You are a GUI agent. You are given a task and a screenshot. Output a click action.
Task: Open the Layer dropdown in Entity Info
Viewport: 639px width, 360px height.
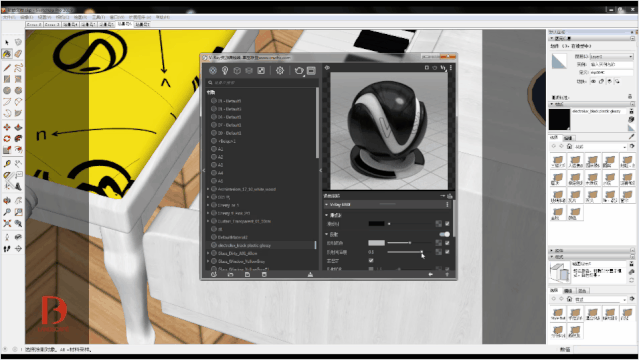612,56
